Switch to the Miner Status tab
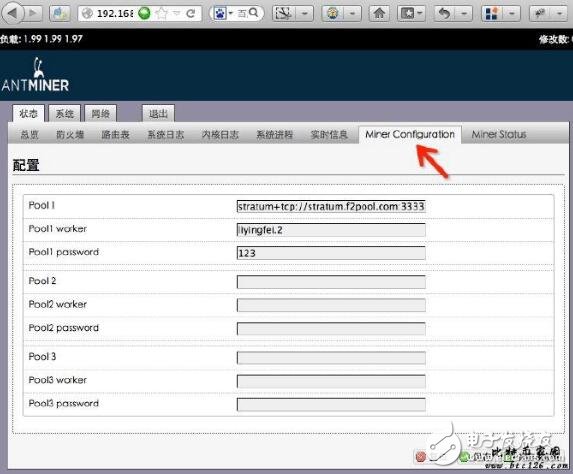The width and height of the screenshot is (573, 474). [x=499, y=134]
